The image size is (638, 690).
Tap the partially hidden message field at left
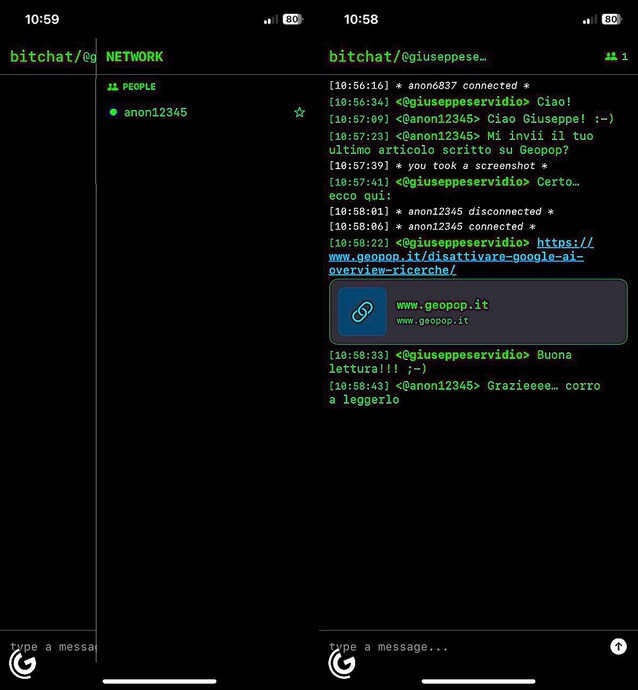[x=53, y=646]
